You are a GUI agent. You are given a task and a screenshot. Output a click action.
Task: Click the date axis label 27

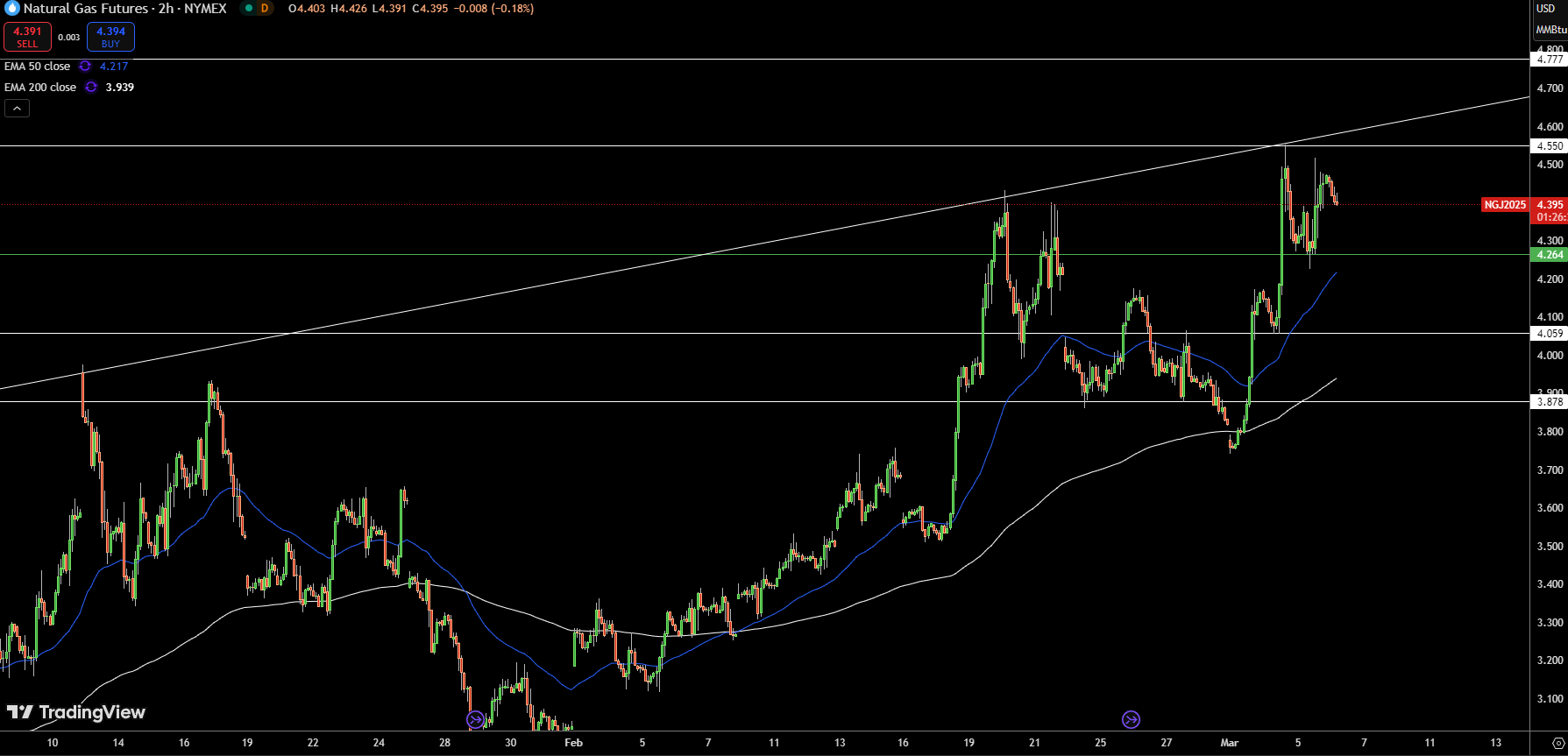[1167, 743]
